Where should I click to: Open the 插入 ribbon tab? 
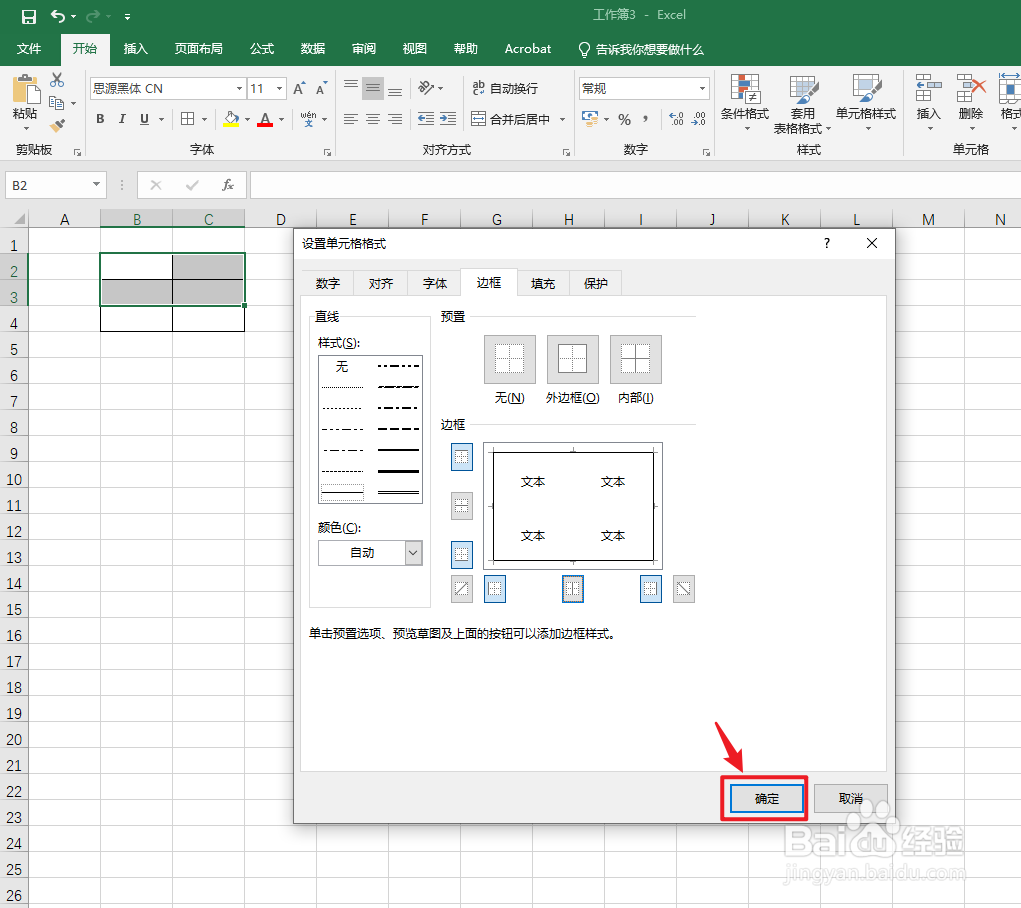click(x=135, y=49)
